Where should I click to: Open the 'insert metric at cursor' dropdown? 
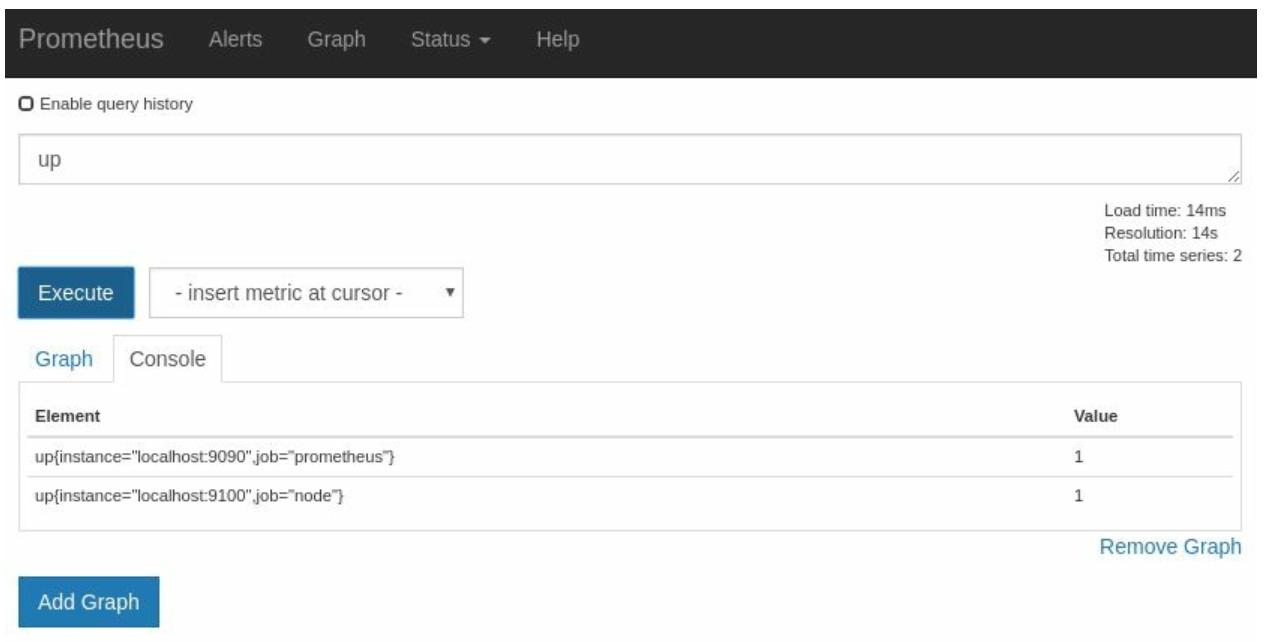tap(306, 293)
